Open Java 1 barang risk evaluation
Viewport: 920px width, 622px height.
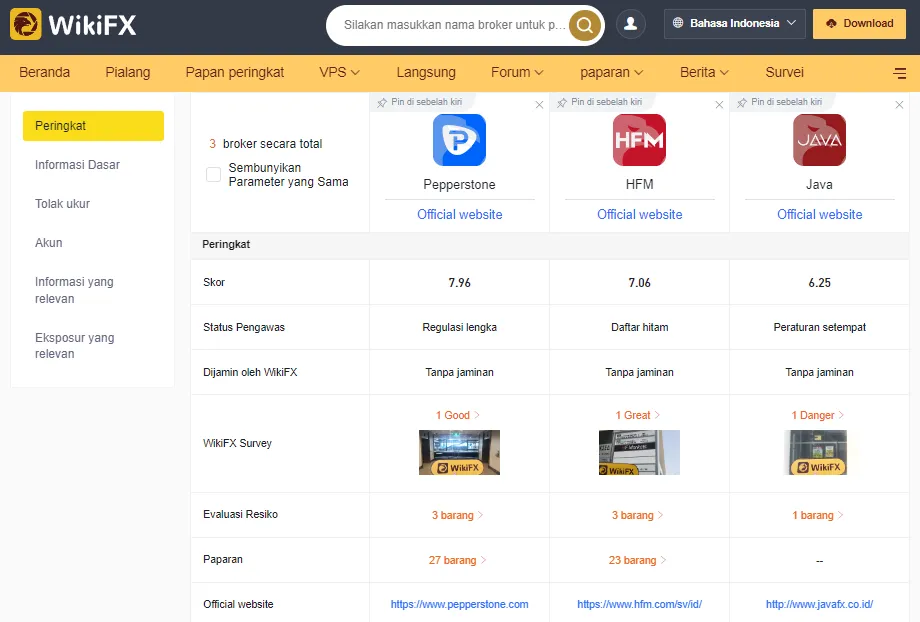pyautogui.click(x=818, y=515)
